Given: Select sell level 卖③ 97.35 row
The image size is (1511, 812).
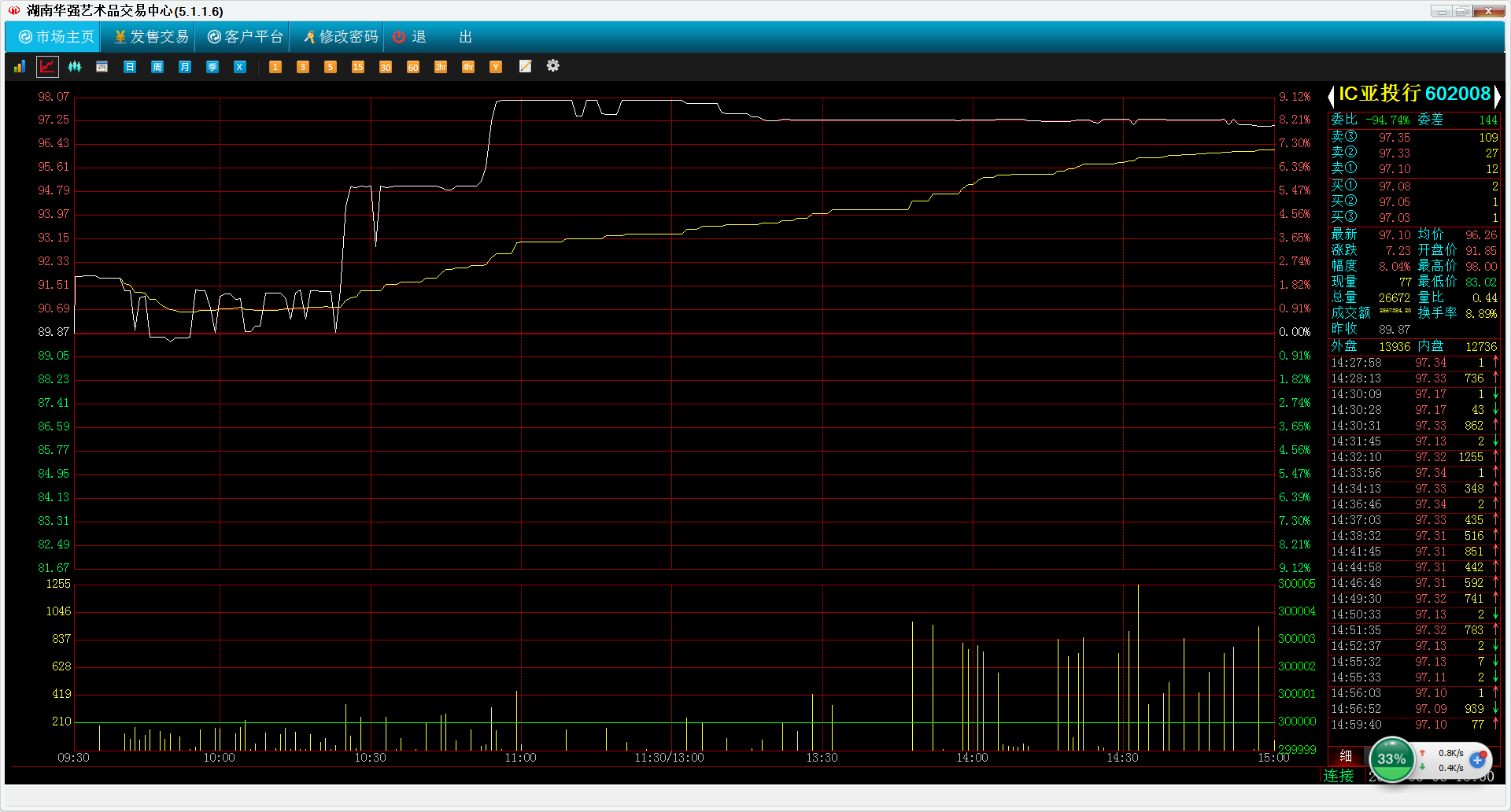Looking at the screenshot, I should tap(1414, 138).
